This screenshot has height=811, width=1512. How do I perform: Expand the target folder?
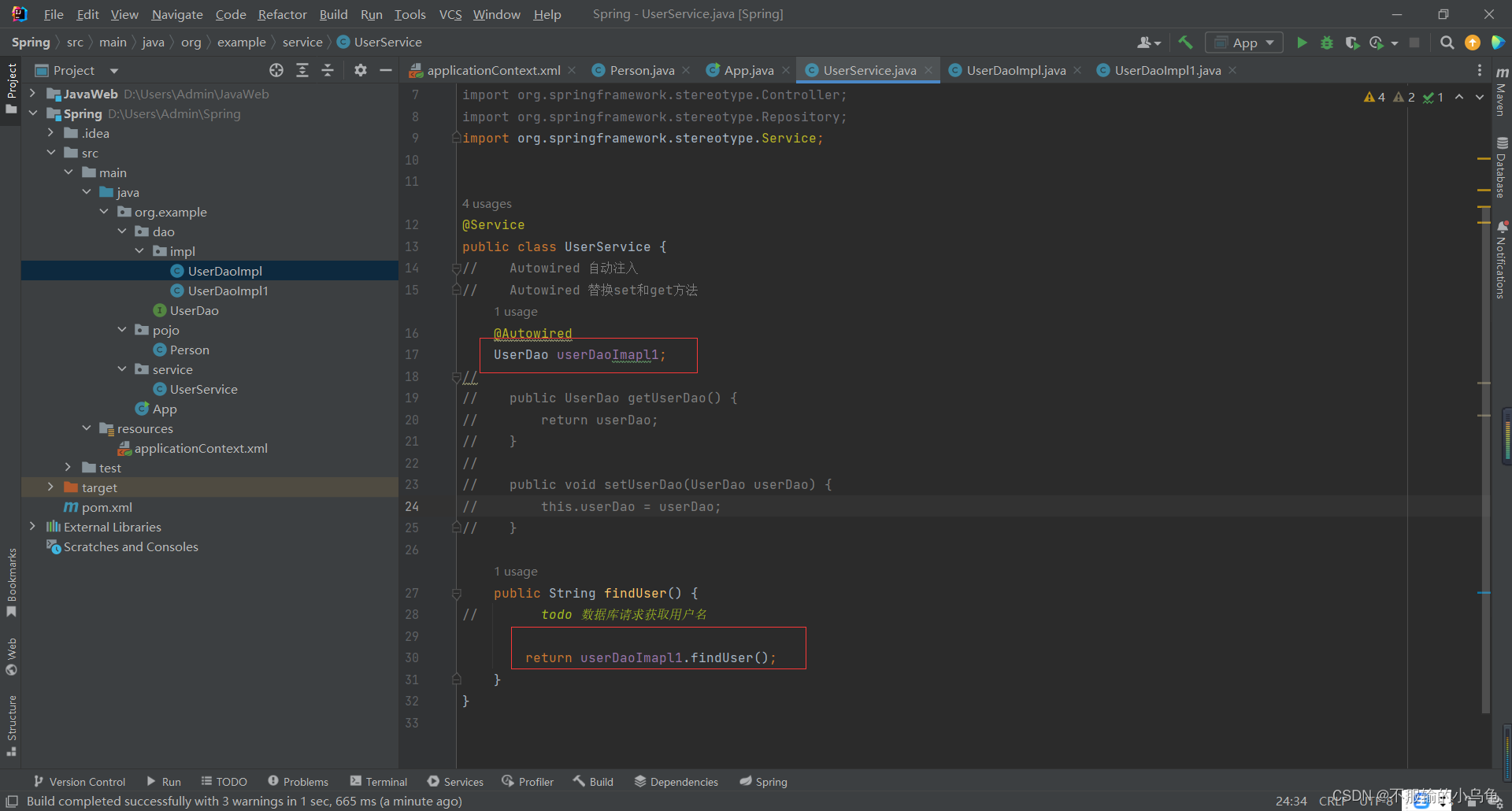51,487
